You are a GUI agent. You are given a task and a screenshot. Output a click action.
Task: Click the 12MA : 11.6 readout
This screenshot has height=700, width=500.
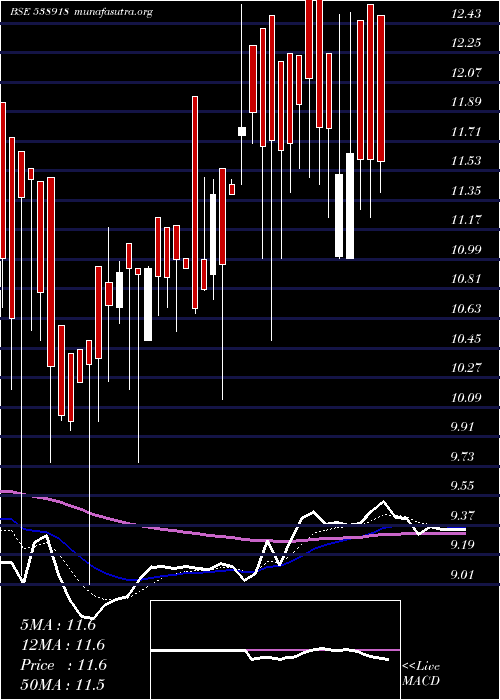click(63, 645)
